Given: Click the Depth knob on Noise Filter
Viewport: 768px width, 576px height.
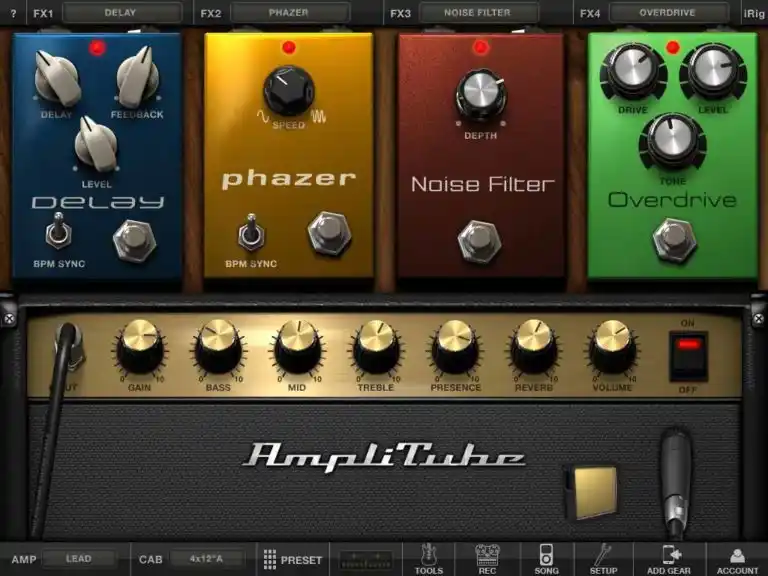Looking at the screenshot, I should (480, 96).
